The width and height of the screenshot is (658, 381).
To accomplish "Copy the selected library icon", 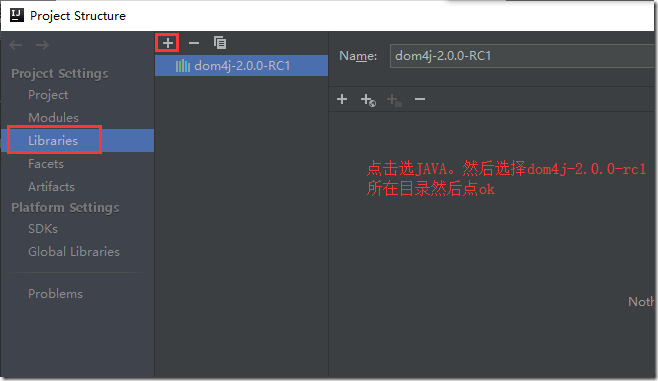I will [220, 43].
